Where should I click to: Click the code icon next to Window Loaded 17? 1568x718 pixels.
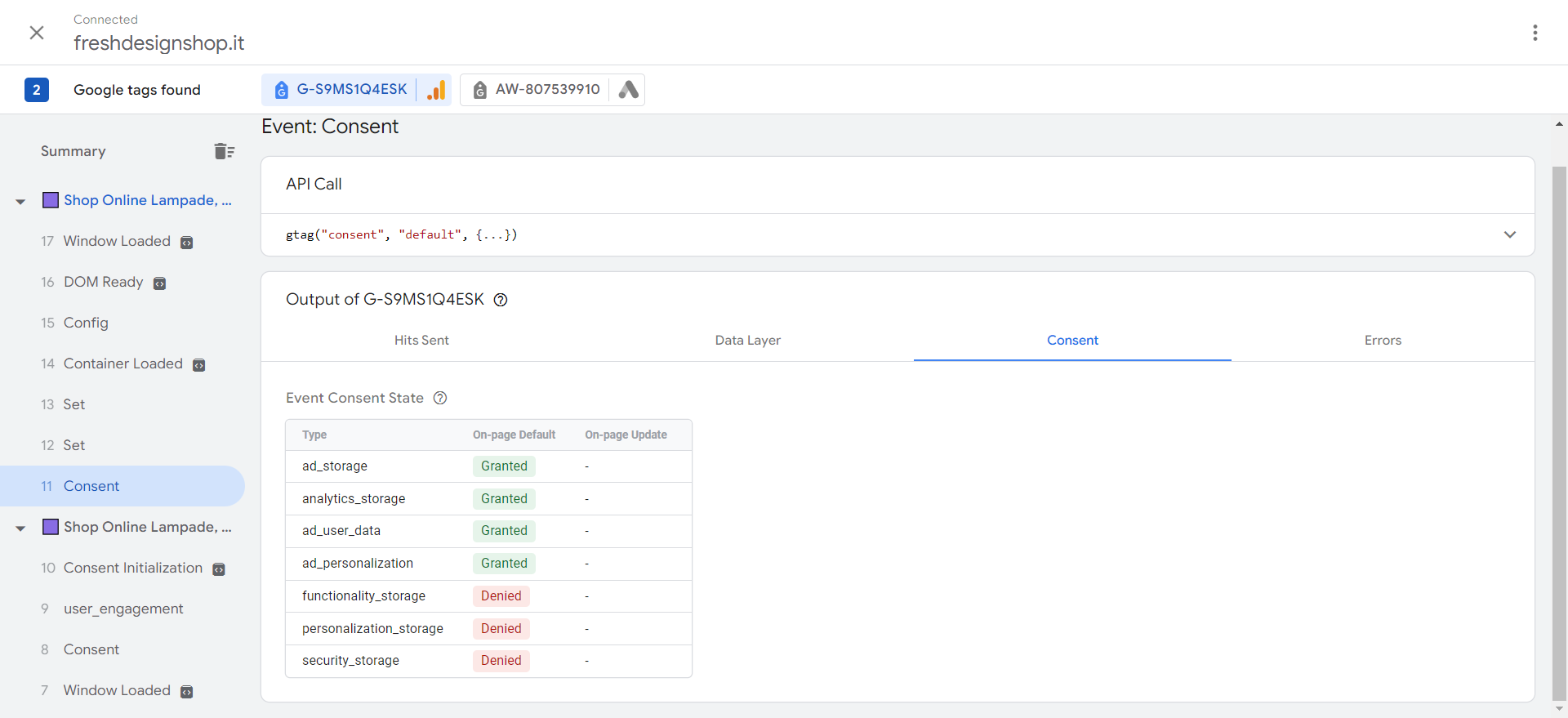187,242
